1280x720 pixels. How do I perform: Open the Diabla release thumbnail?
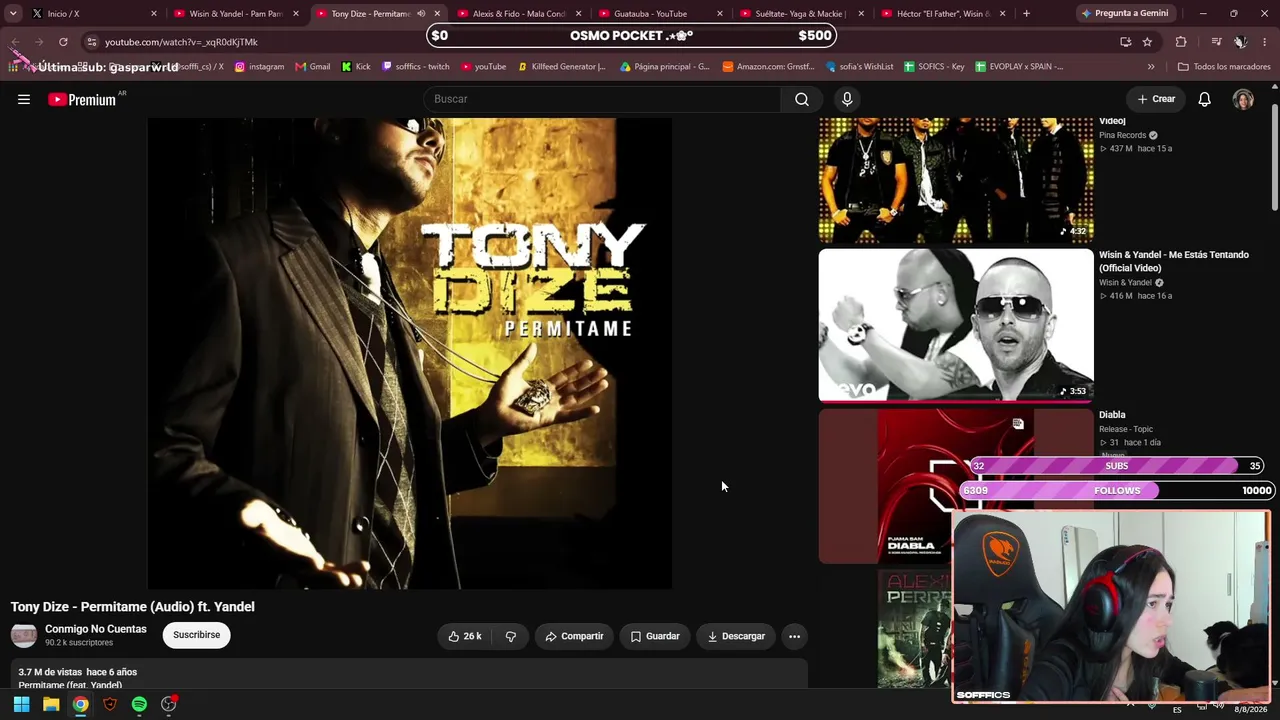pyautogui.click(x=956, y=486)
